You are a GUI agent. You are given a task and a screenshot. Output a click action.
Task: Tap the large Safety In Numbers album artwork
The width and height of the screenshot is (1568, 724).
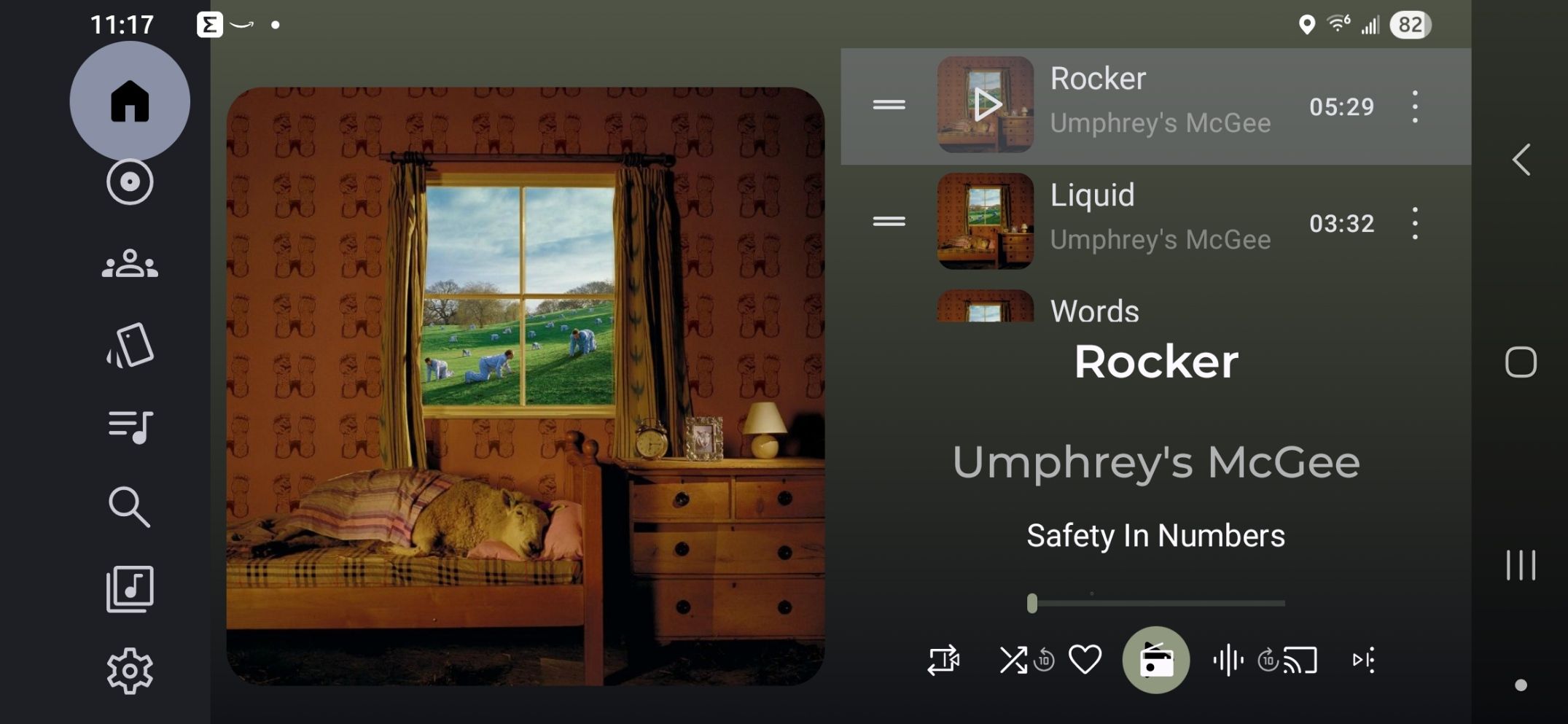(x=526, y=386)
